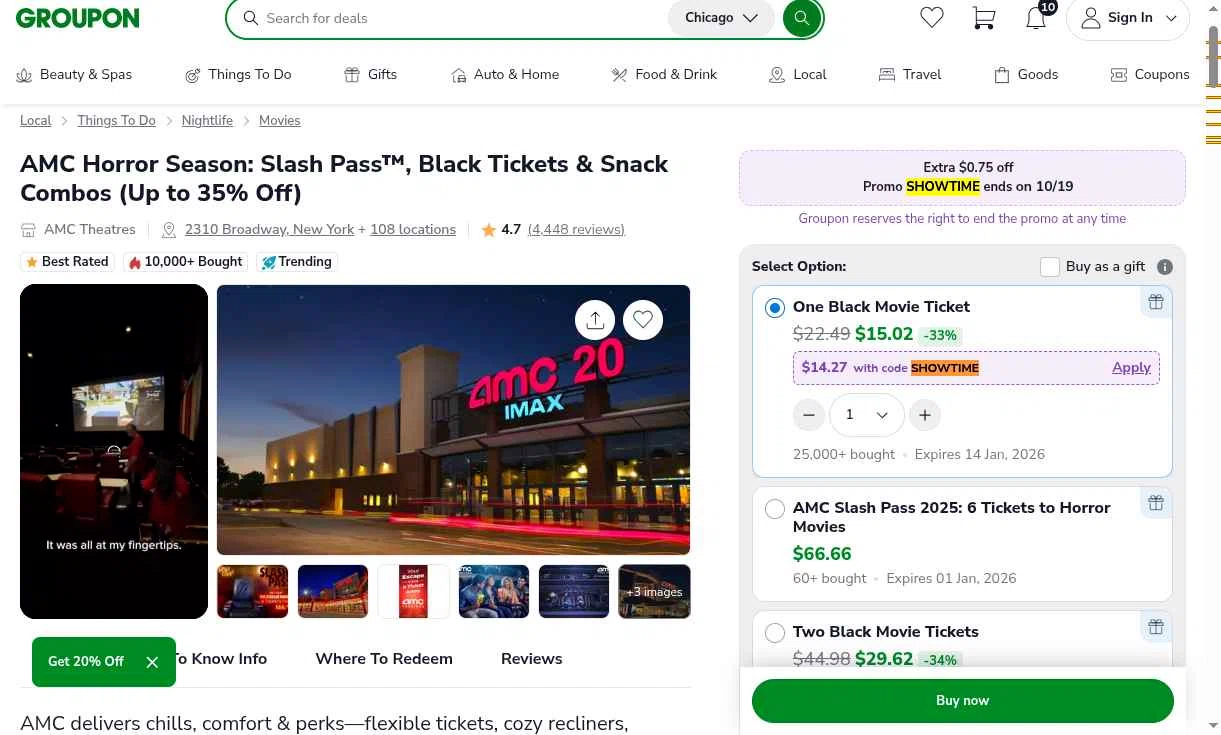The width and height of the screenshot is (1221, 735).
Task: Save deal with heart icon on image
Action: [x=643, y=320]
